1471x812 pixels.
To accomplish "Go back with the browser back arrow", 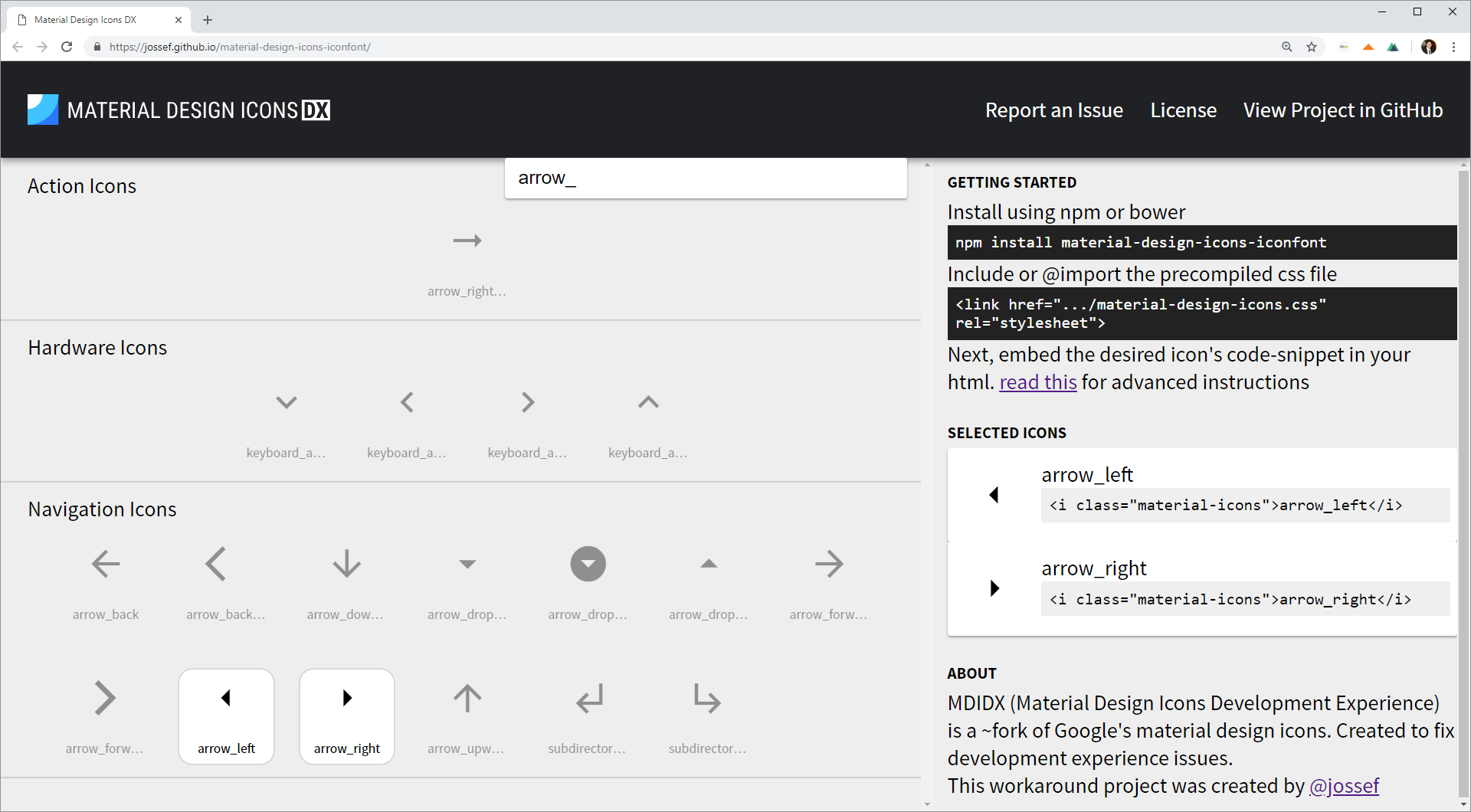I will click(18, 47).
